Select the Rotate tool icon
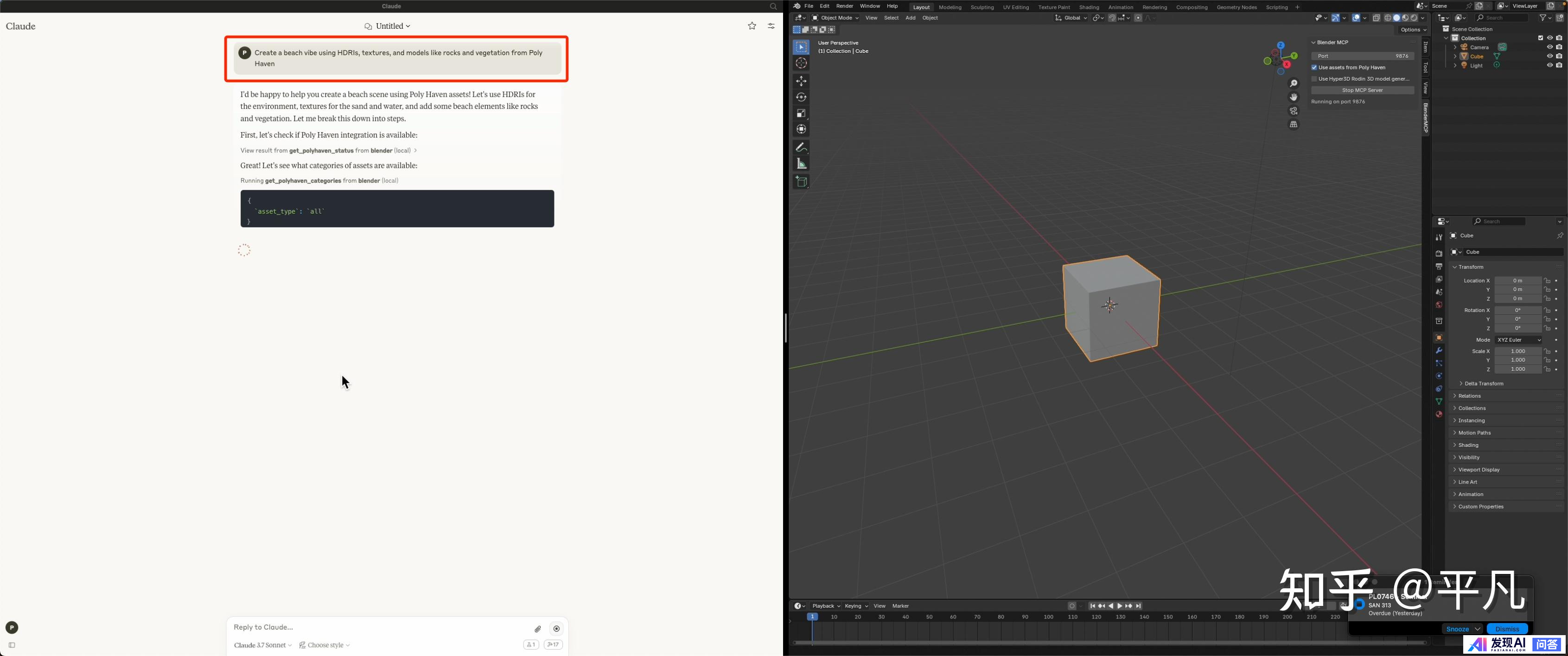This screenshot has height=656, width=1568. (x=801, y=97)
